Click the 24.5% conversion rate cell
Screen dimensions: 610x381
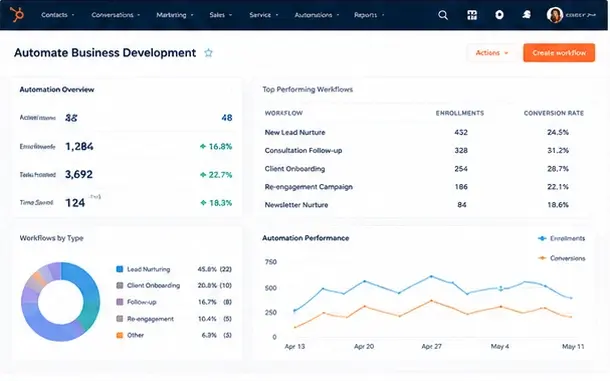[x=558, y=132]
